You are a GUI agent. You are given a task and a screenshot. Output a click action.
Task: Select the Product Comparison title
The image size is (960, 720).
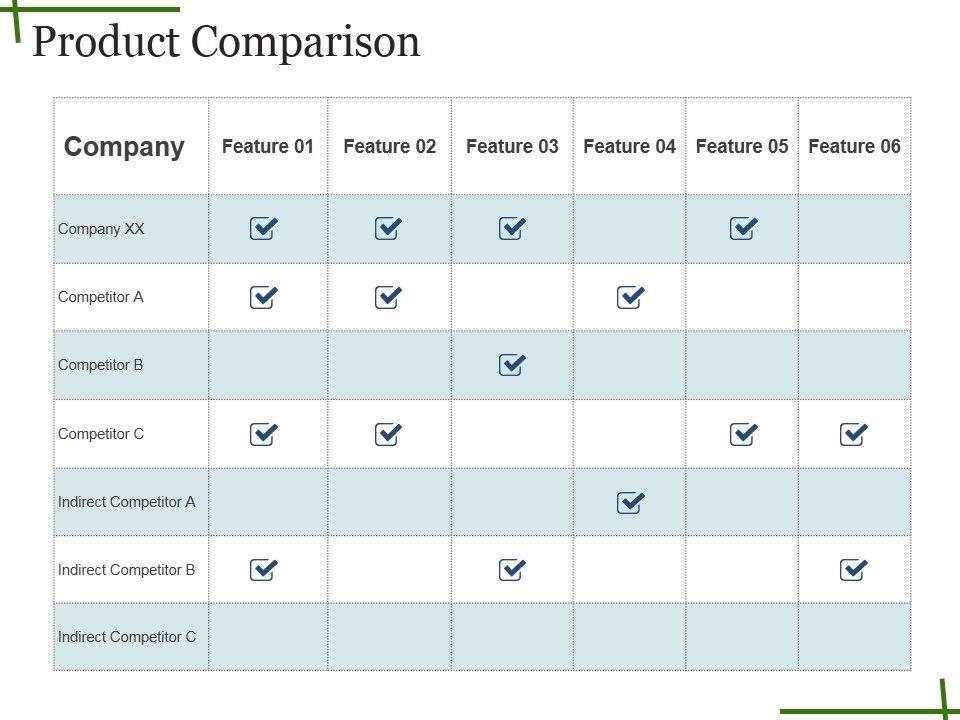[226, 42]
